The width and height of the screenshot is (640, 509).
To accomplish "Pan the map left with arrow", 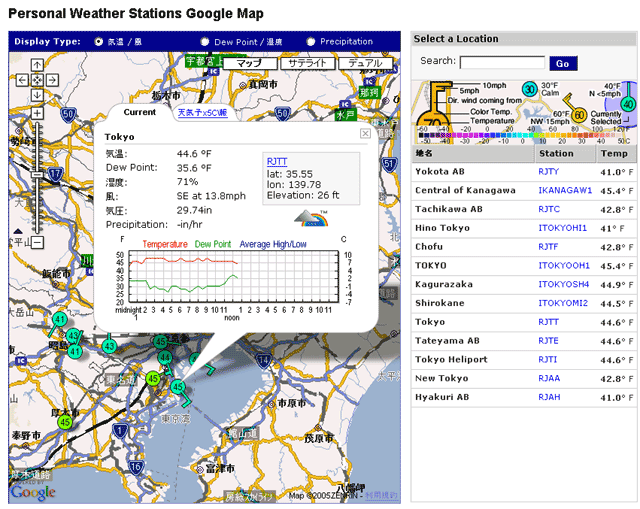I will (22, 80).
